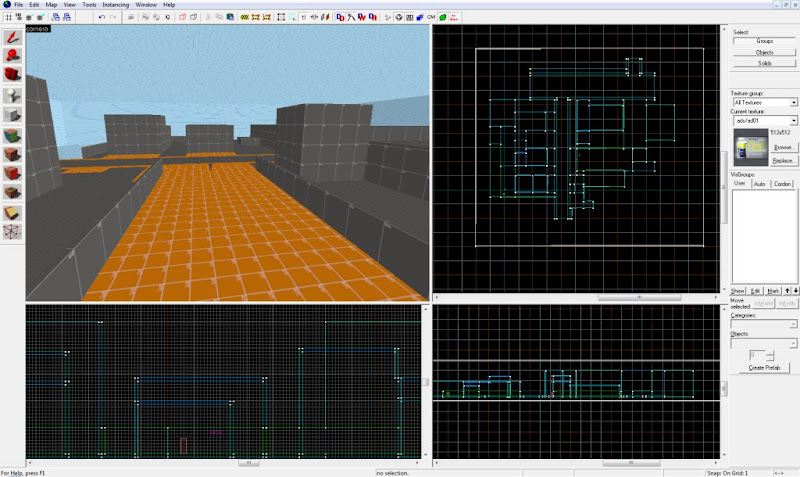This screenshot has height=477, width=800.
Task: Expand the Categories dropdown
Action: pos(793,324)
